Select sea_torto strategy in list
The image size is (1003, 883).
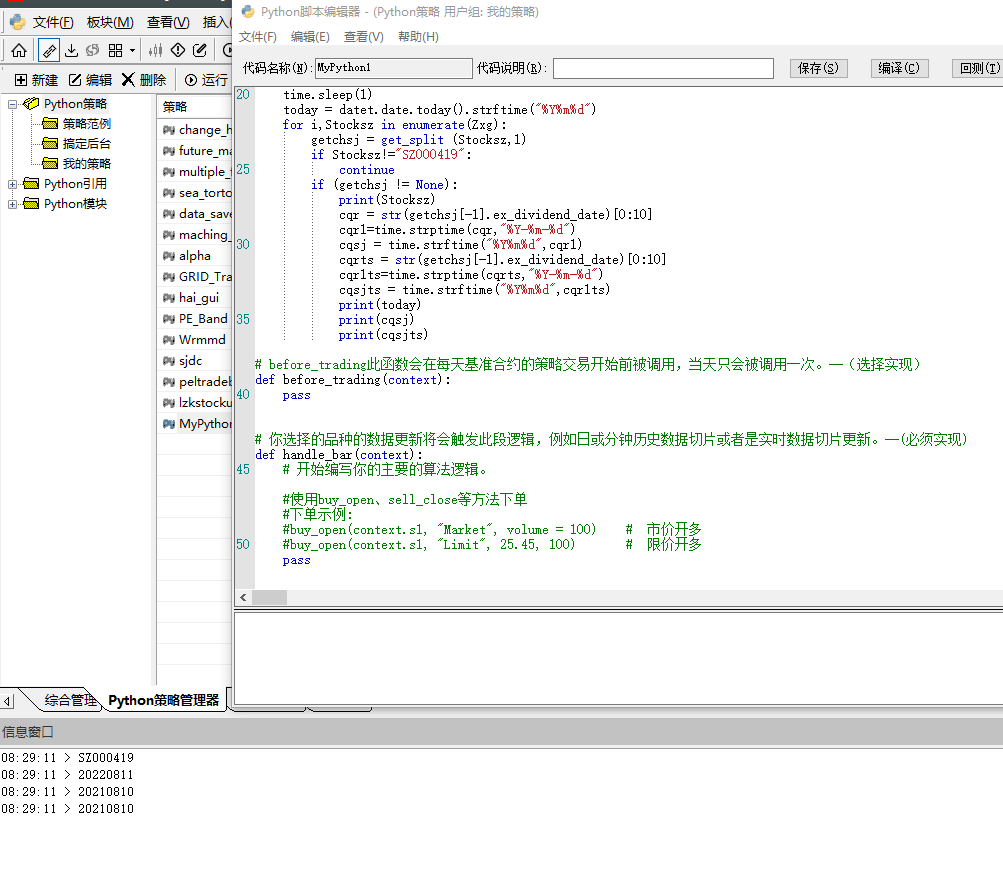click(195, 193)
